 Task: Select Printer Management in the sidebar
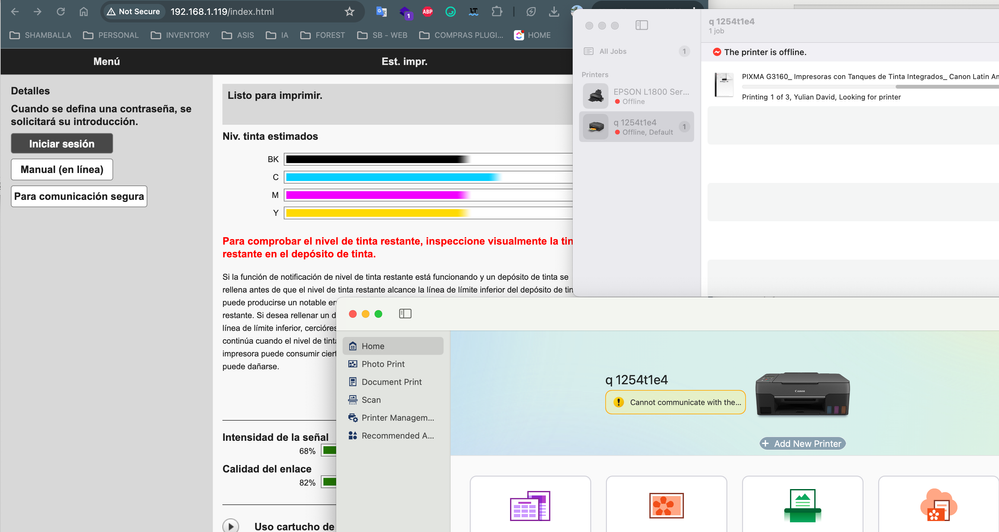tap(397, 418)
